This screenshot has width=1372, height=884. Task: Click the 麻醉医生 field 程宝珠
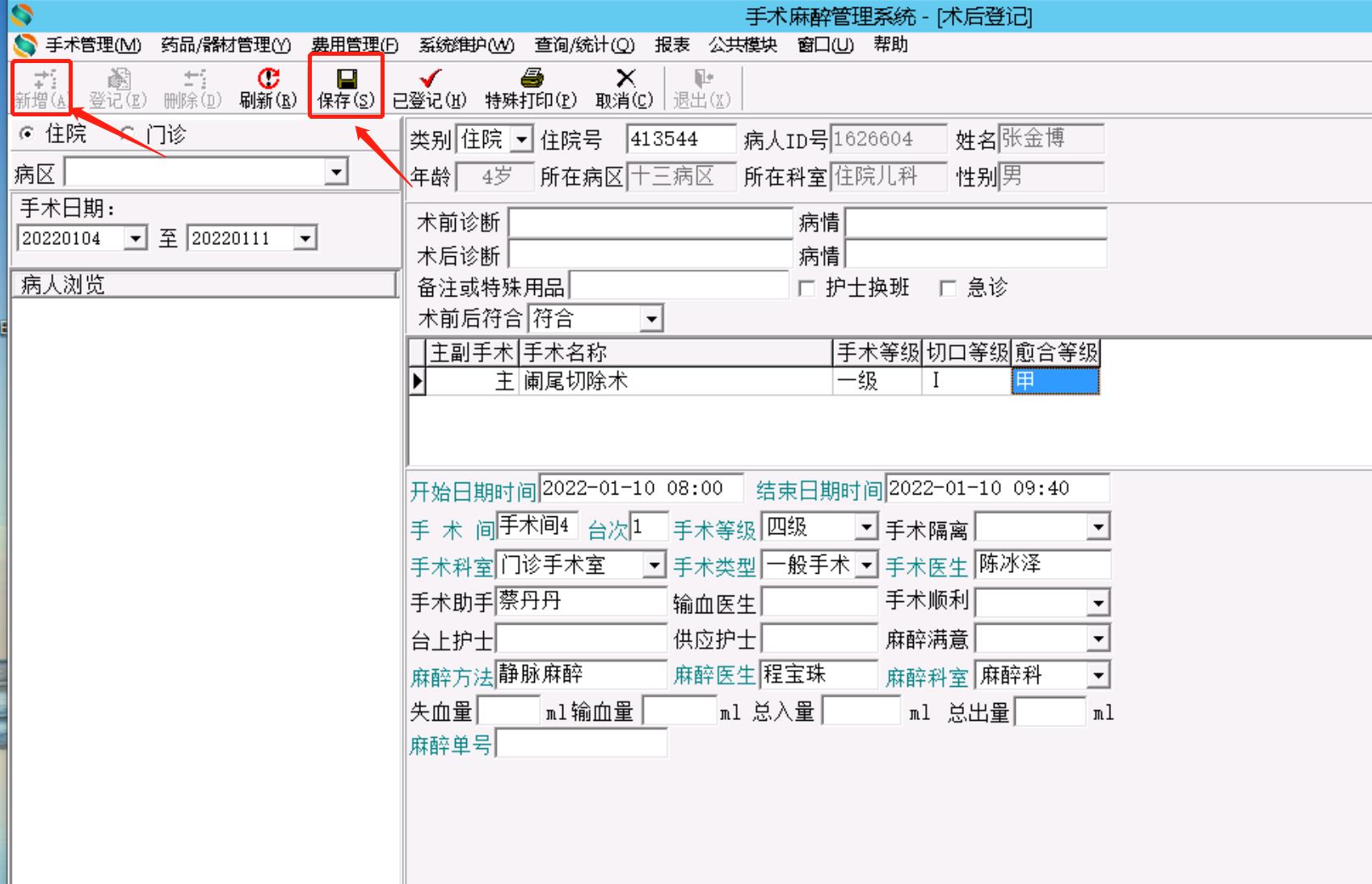pos(819,675)
